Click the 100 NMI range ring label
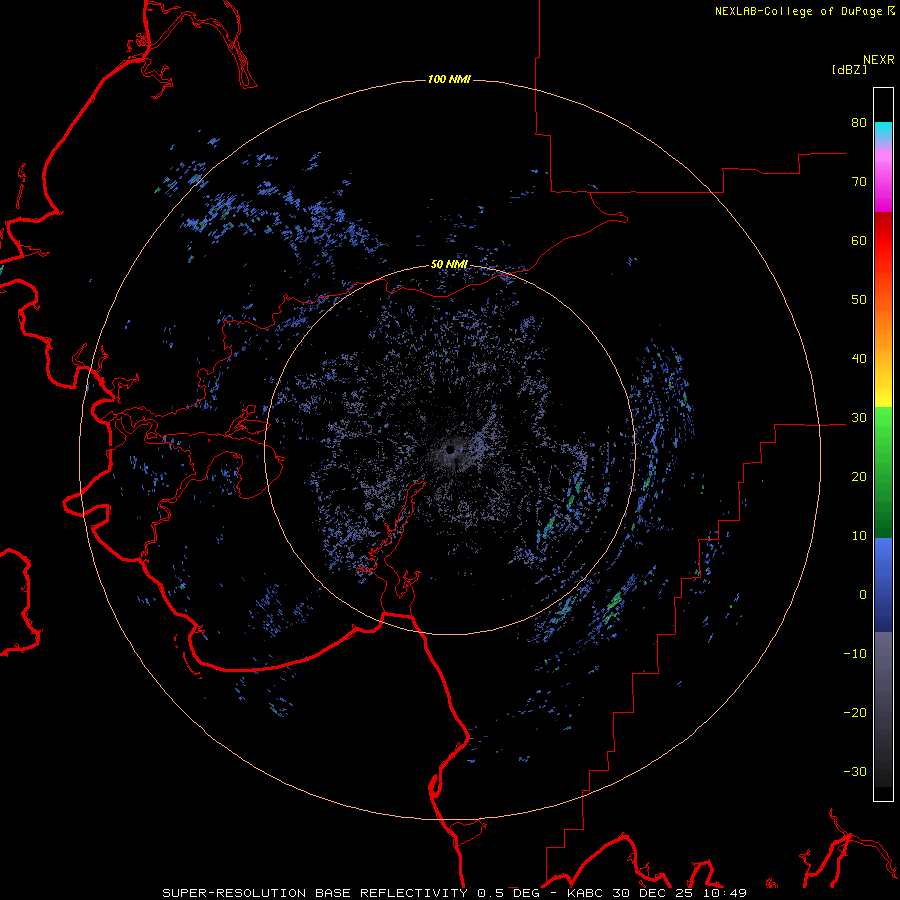The width and height of the screenshot is (900, 900). pyautogui.click(x=449, y=79)
